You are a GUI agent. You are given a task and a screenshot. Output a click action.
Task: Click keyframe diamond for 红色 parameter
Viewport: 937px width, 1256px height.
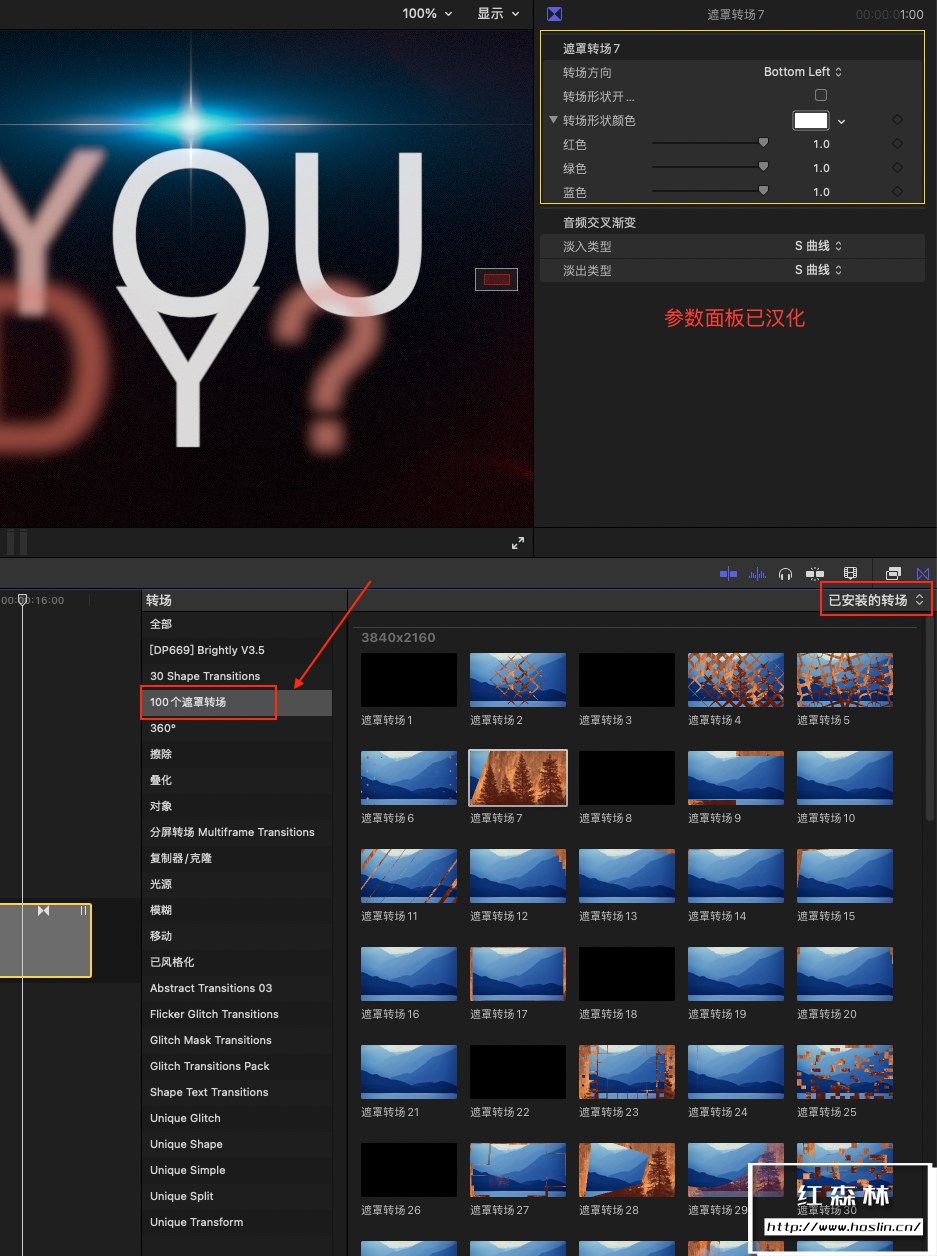pyautogui.click(x=897, y=144)
